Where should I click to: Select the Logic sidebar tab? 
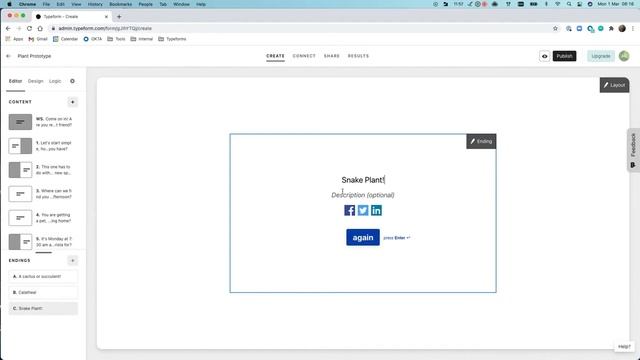point(55,81)
